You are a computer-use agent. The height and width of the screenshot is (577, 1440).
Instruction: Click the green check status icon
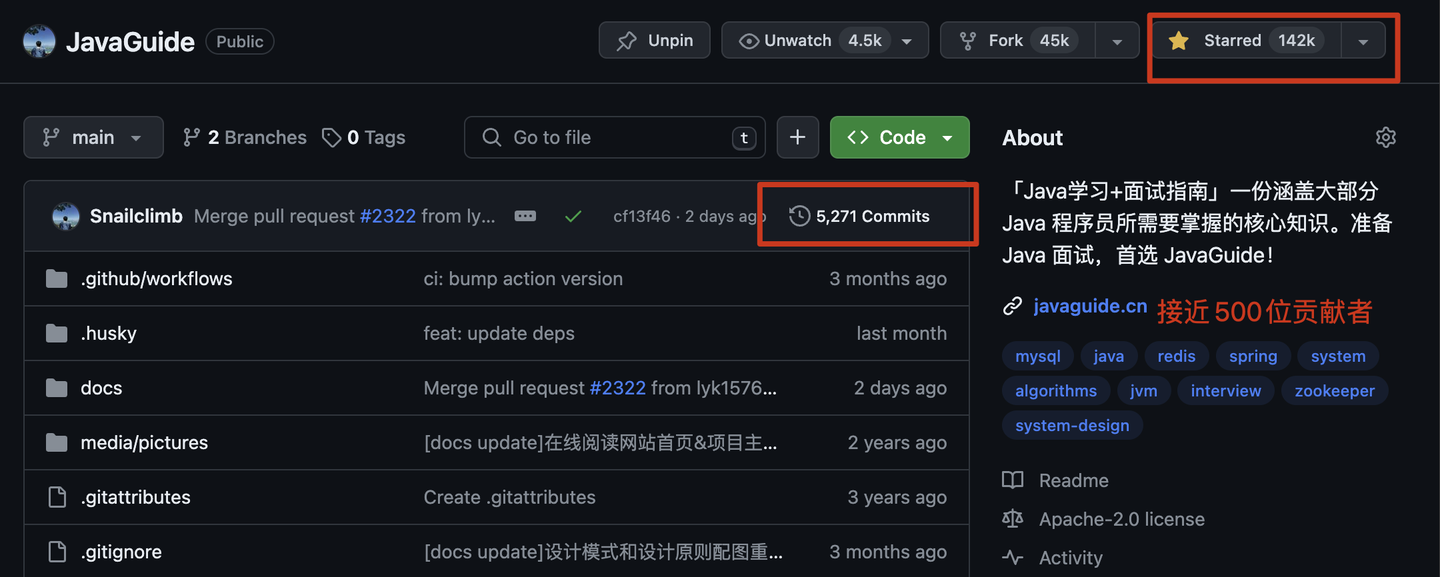(573, 216)
